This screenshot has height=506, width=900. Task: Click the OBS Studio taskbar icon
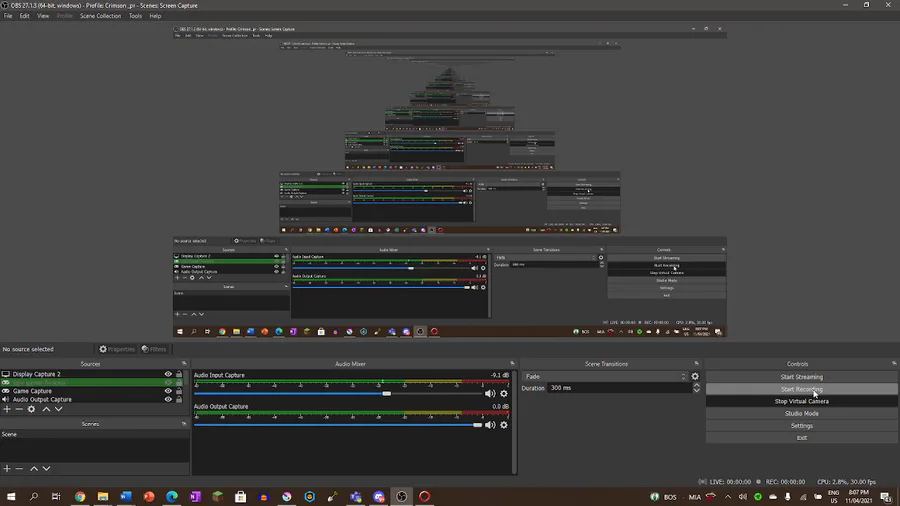pyautogui.click(x=401, y=496)
